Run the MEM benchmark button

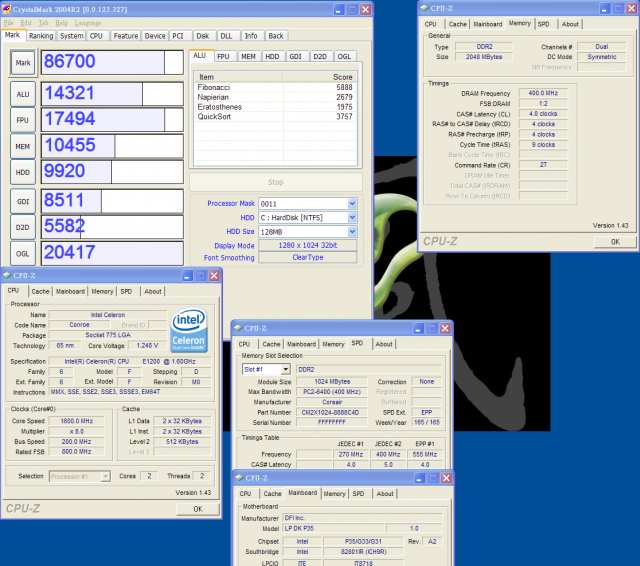click(23, 146)
